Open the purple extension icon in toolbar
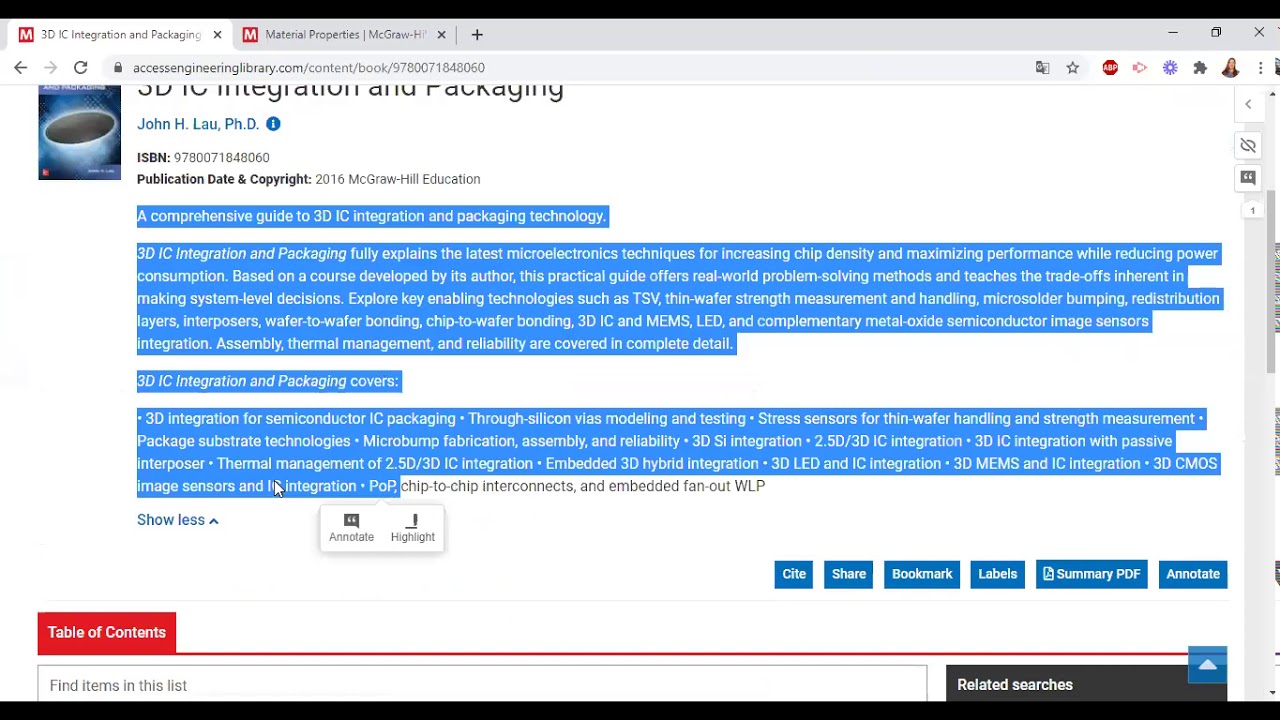This screenshot has height=720, width=1280. (x=1170, y=68)
